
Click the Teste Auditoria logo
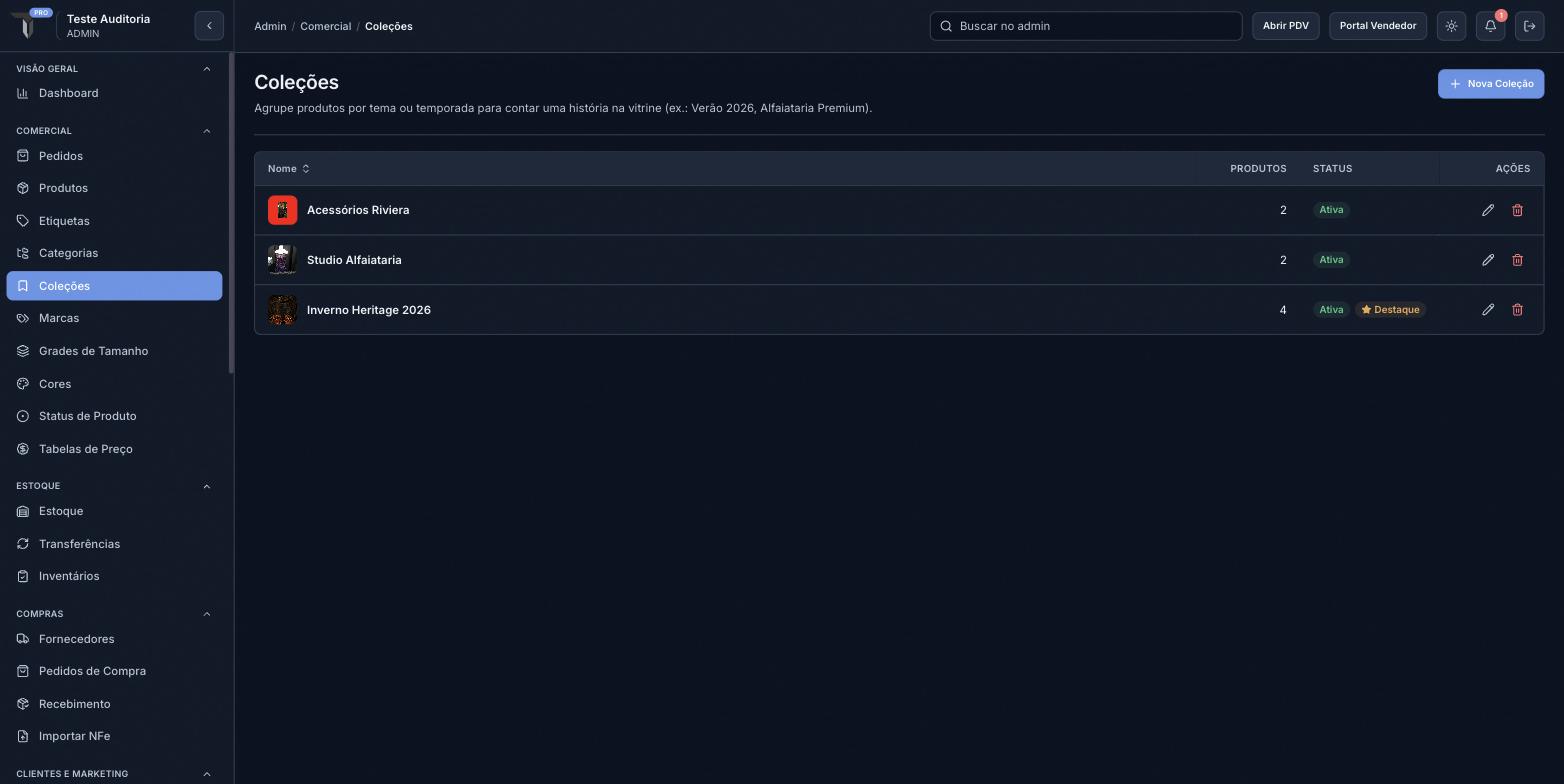point(28,25)
